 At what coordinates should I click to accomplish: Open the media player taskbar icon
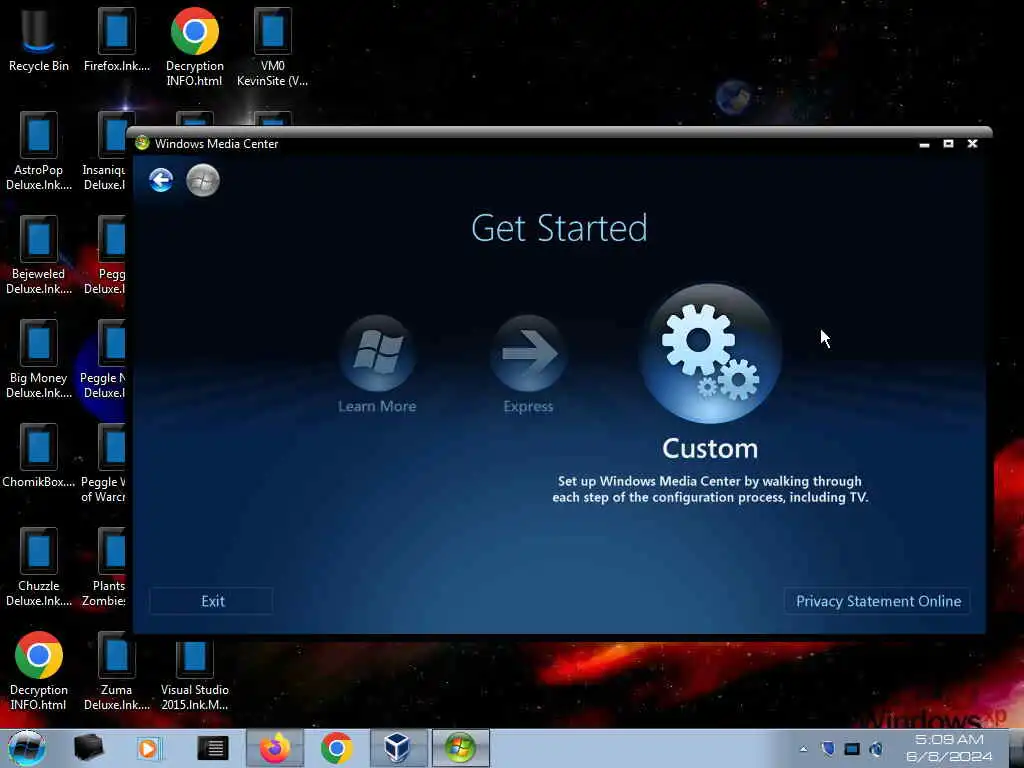pyautogui.click(x=148, y=748)
